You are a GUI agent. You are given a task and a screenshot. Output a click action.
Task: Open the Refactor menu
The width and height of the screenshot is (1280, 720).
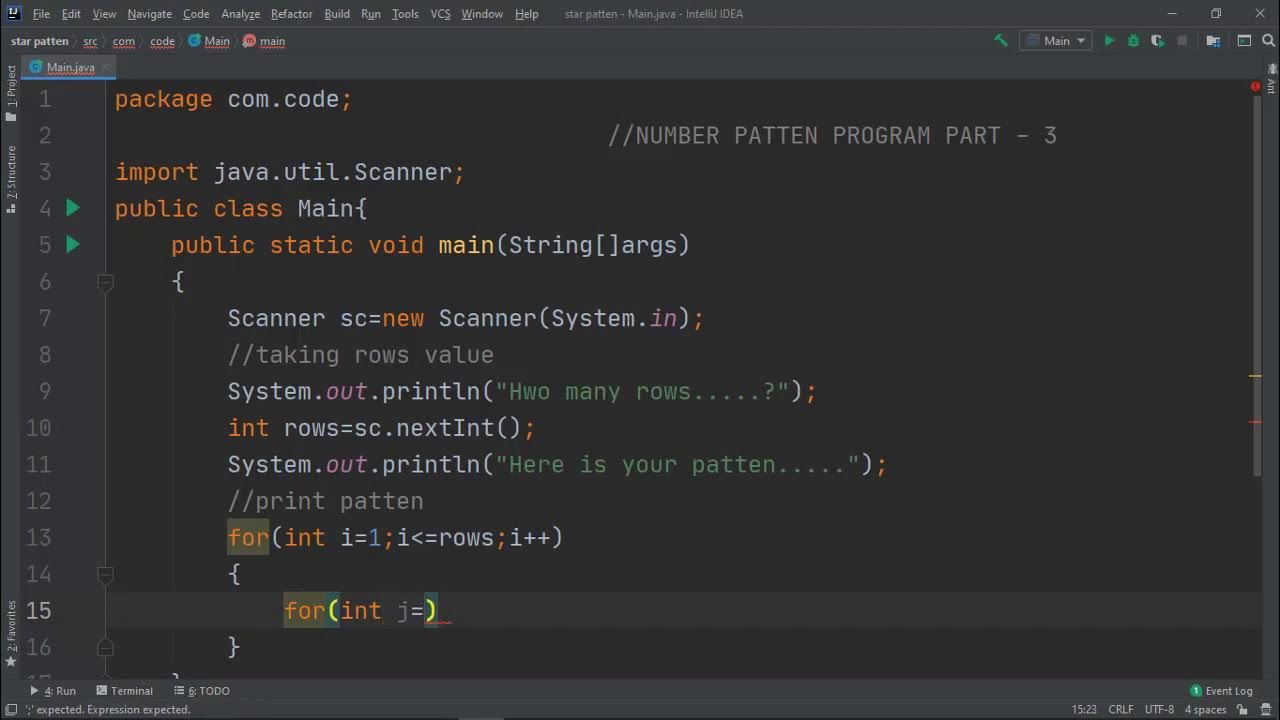(x=291, y=14)
